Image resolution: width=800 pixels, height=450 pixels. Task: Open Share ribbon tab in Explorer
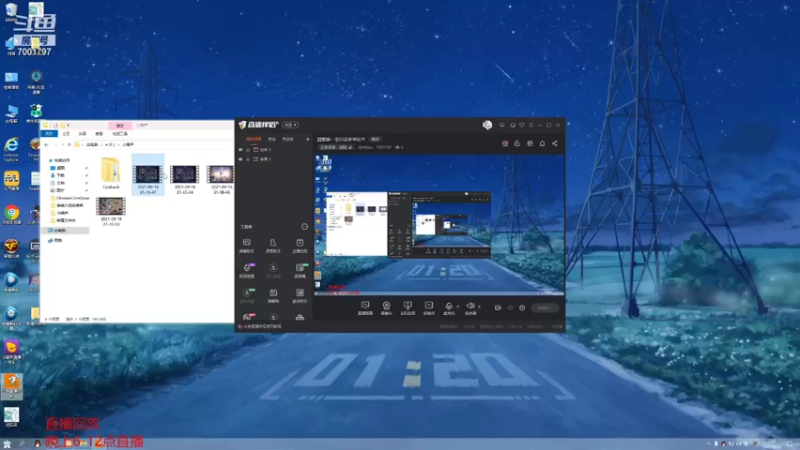82,134
